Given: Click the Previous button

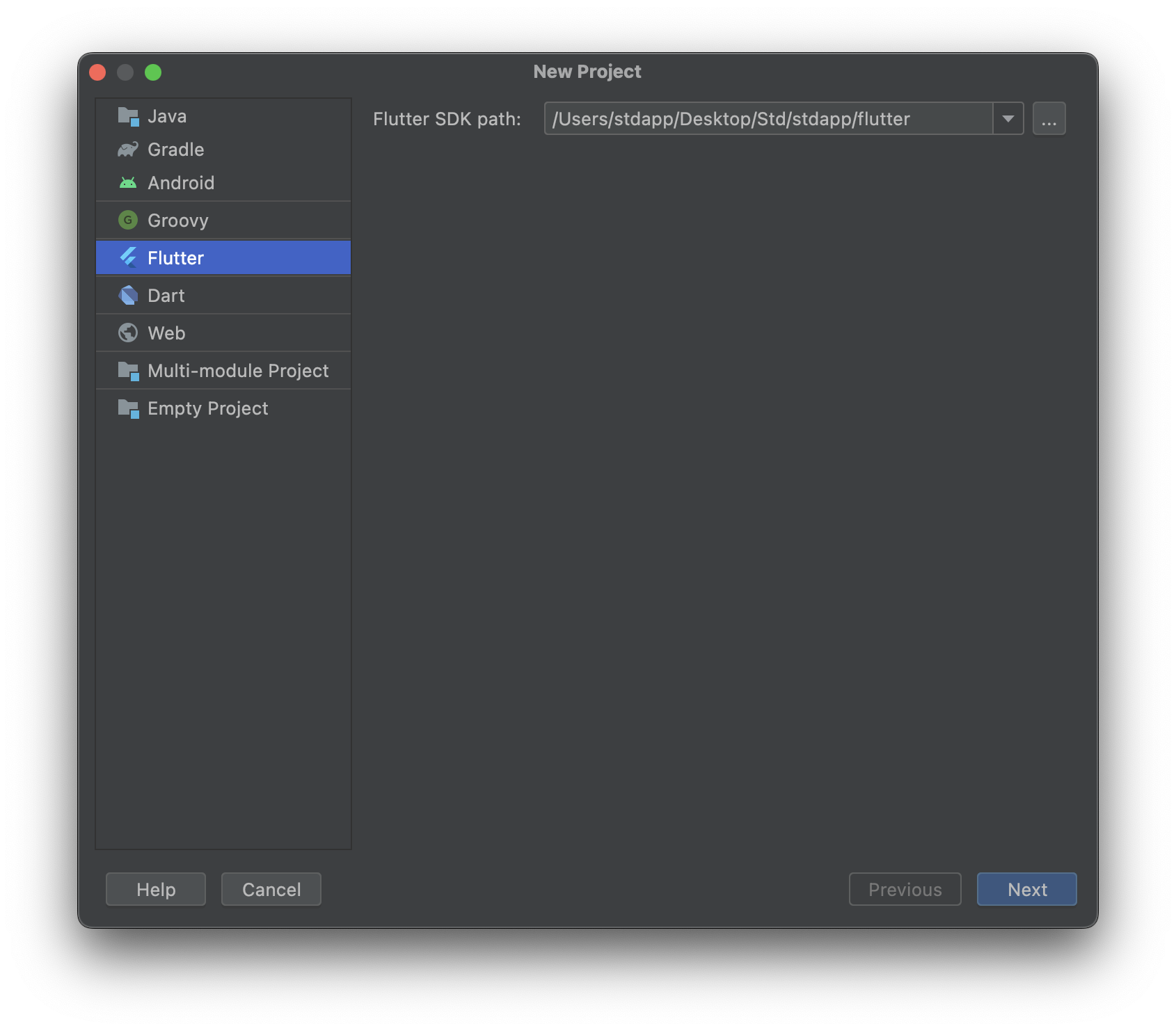Looking at the screenshot, I should pos(905,890).
